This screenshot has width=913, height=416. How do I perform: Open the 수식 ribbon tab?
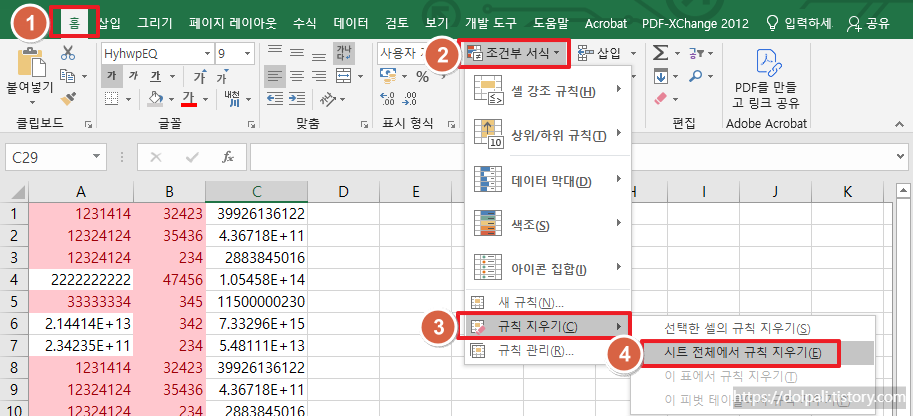point(305,23)
